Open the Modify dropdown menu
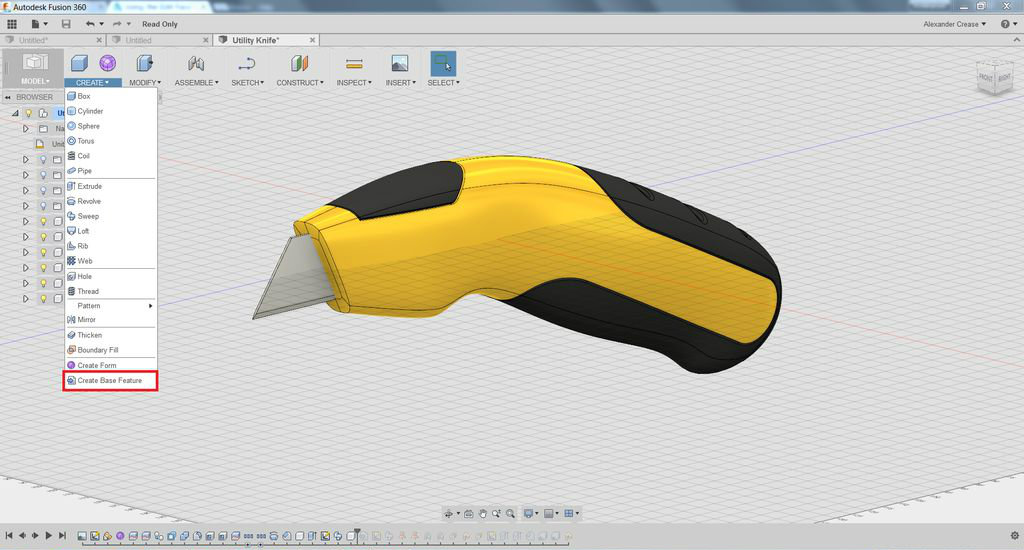The height and width of the screenshot is (550, 1024). pyautogui.click(x=145, y=83)
